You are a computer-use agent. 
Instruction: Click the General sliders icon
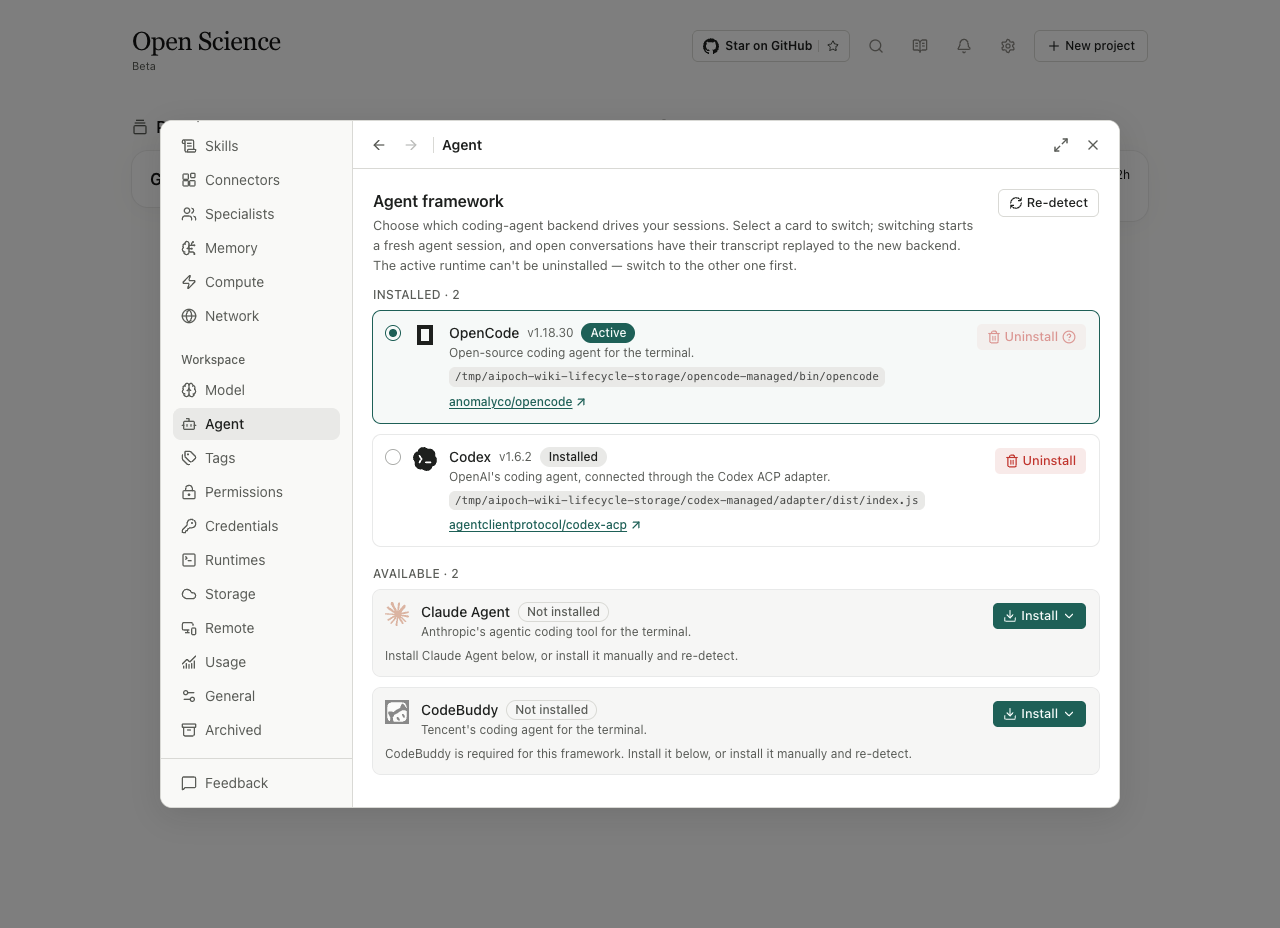coord(189,696)
